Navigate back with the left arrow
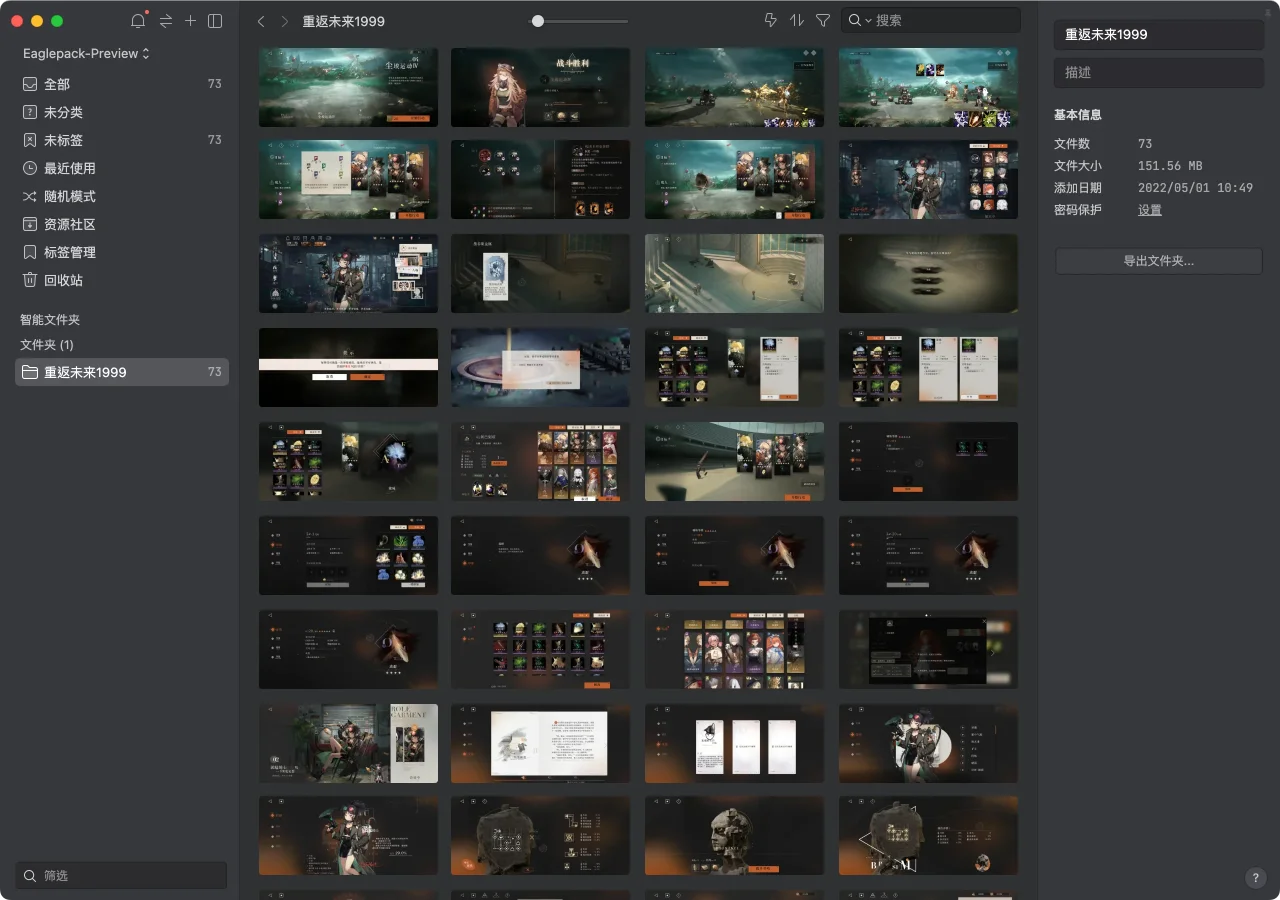Screen dimensions: 1280x900 (261, 21)
